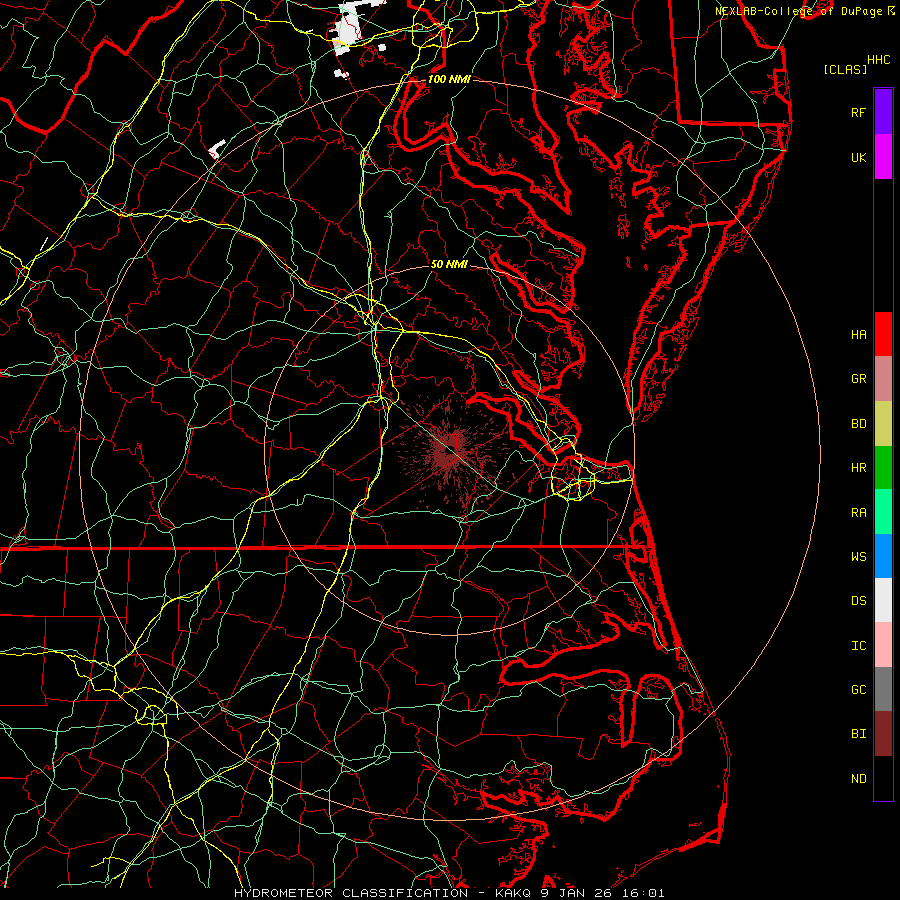This screenshot has width=900, height=900.
Task: Click the '[CLAS]' units label
Action: click(x=845, y=69)
